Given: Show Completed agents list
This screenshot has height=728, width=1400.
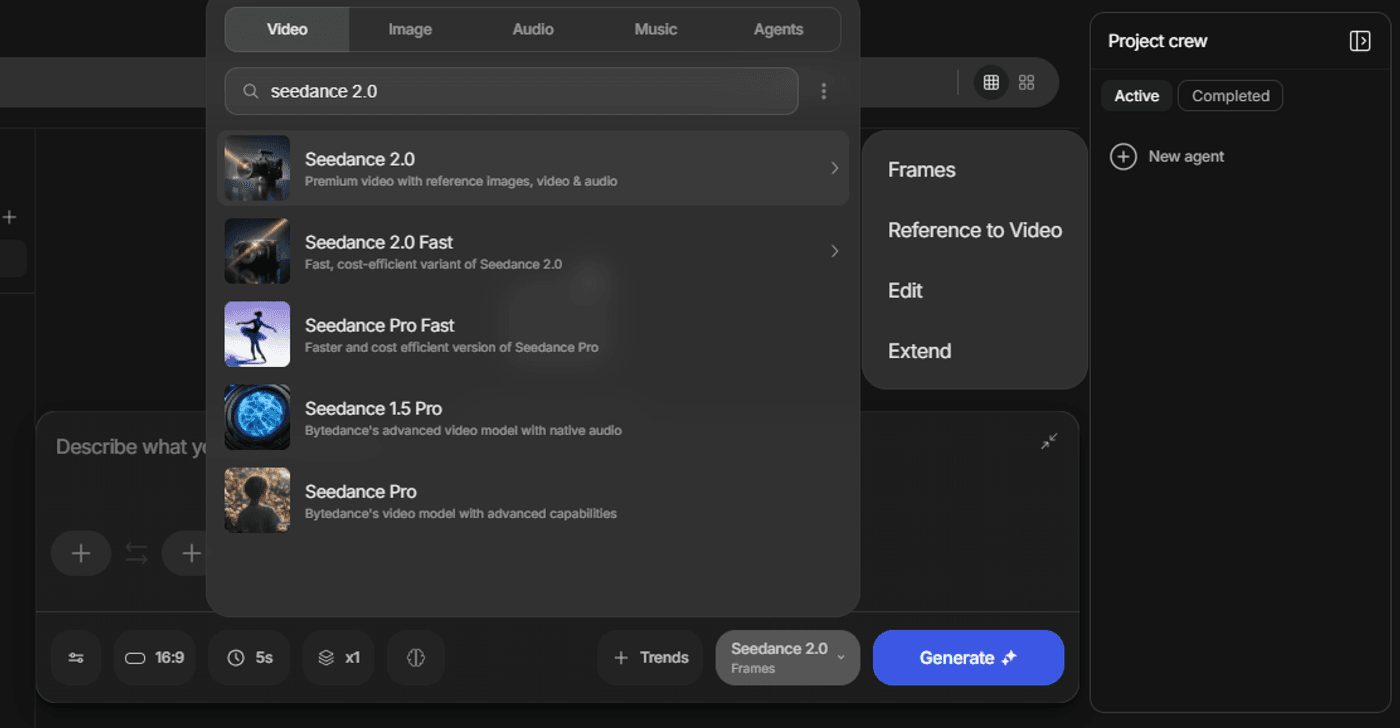Looking at the screenshot, I should [x=1230, y=96].
